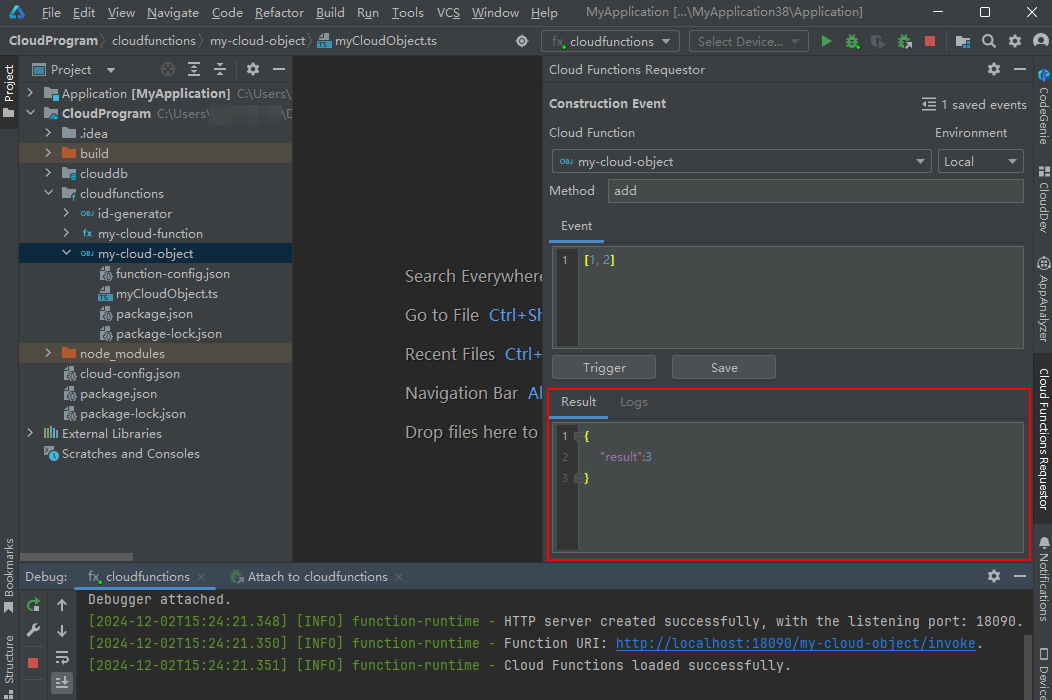This screenshot has height=700, width=1052.
Task: Open the Environment Local dropdown
Action: pos(980,162)
